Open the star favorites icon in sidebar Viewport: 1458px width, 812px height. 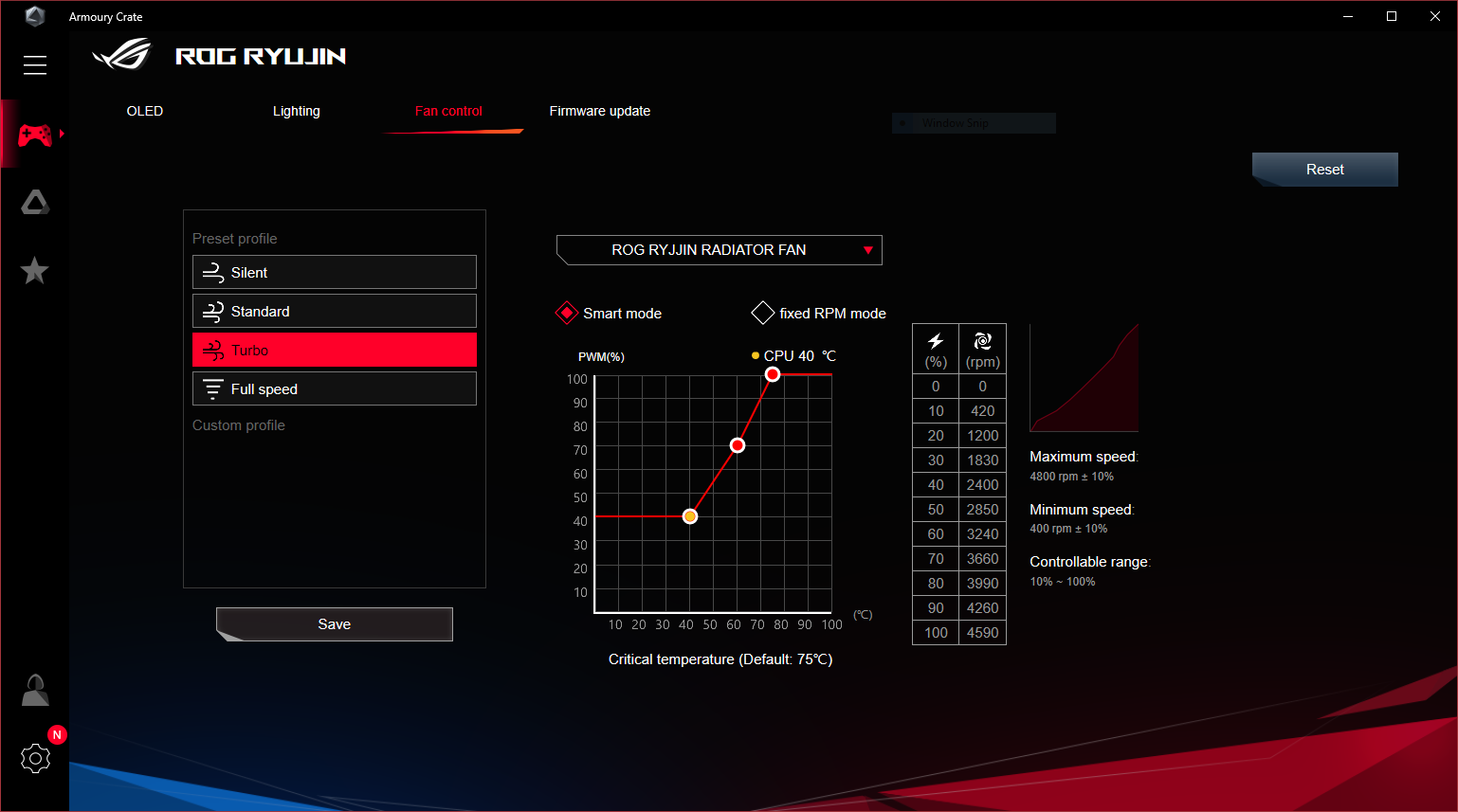(35, 271)
